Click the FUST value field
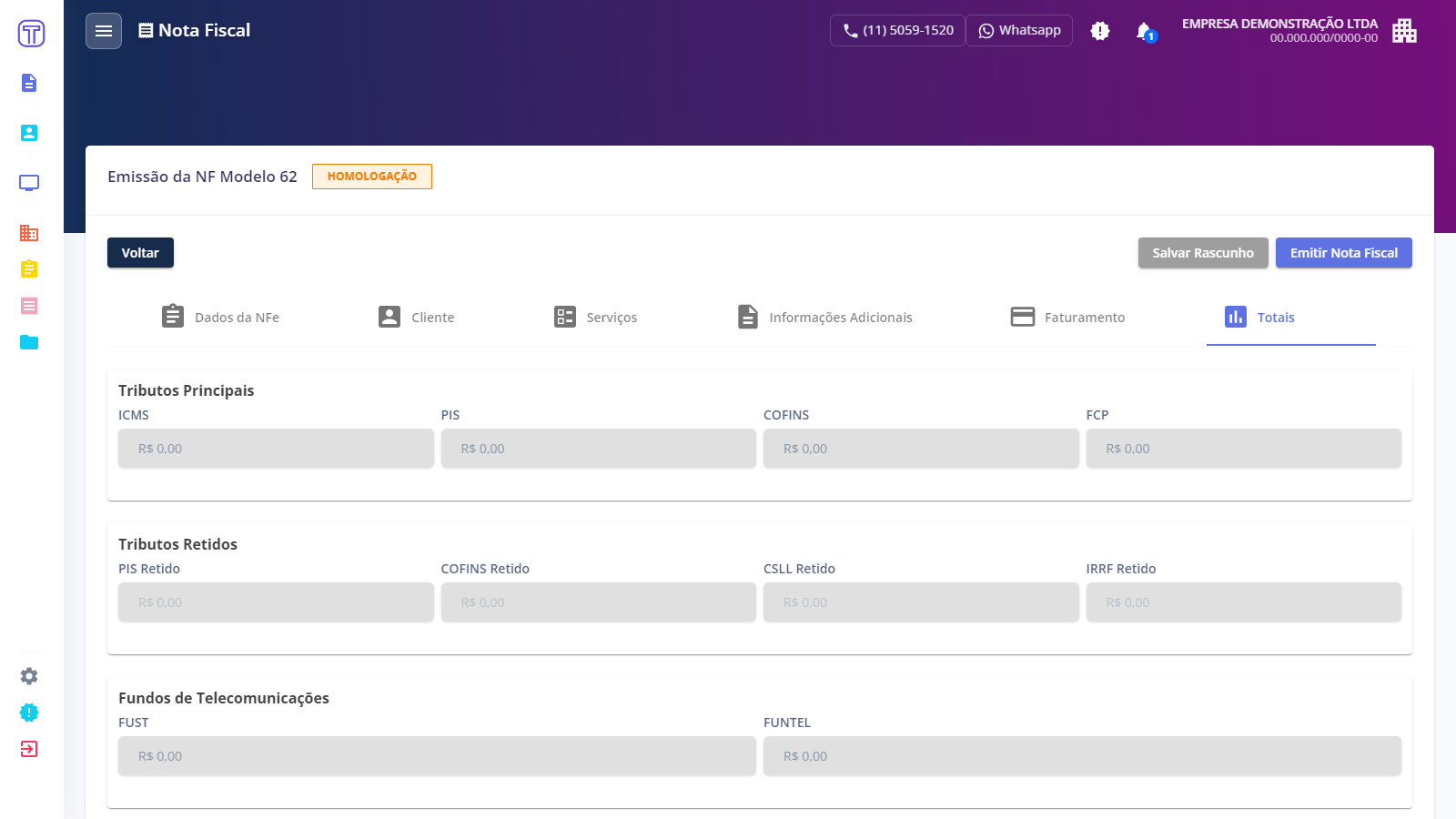The height and width of the screenshot is (819, 1456). [x=437, y=756]
